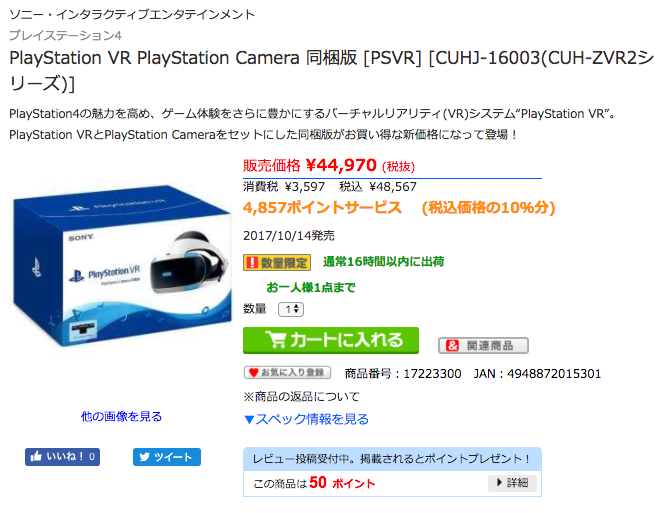Click the red ampersand related-products icon

pyautogui.click(x=452, y=345)
